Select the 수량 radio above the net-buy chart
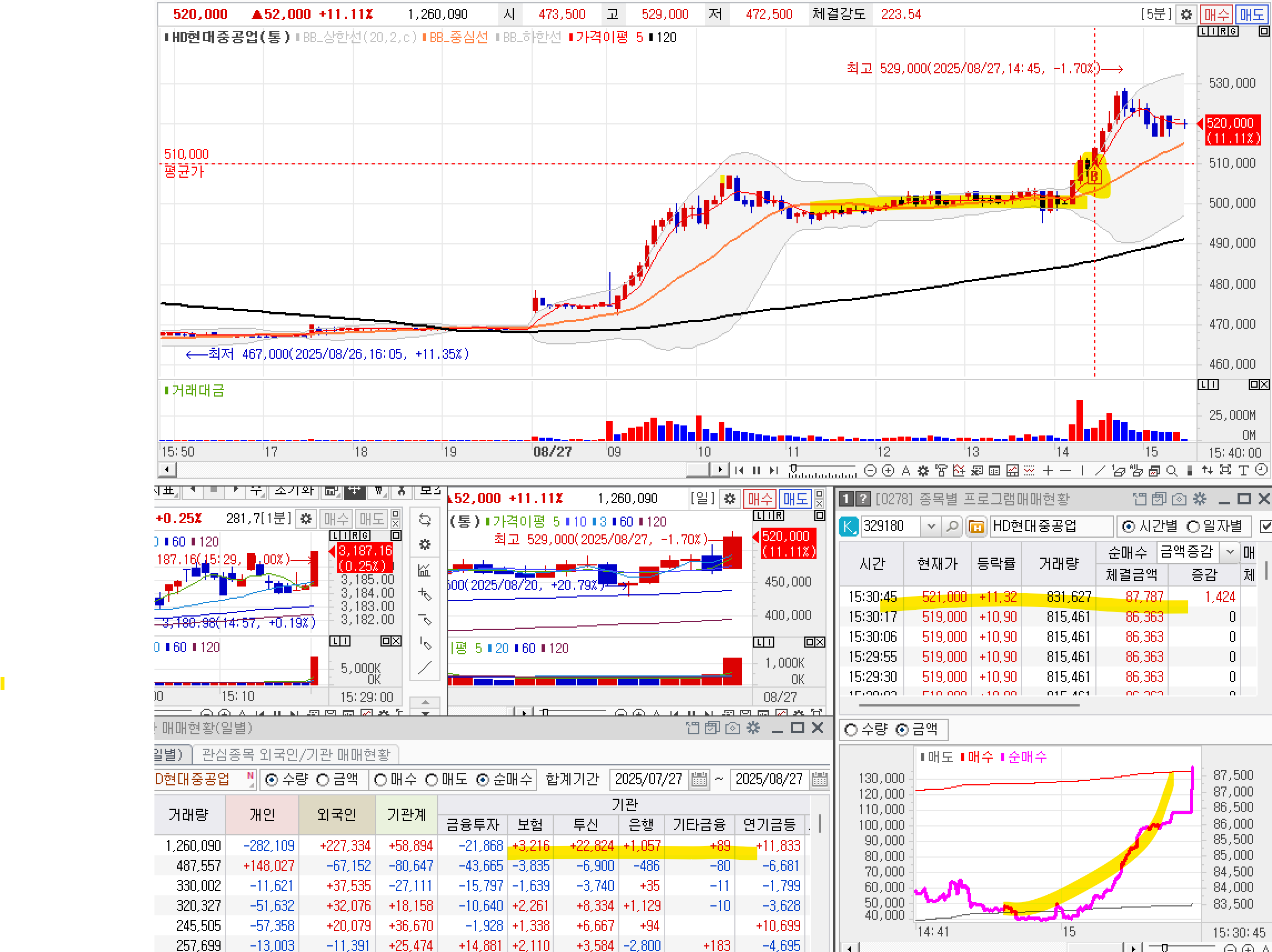The width and height of the screenshot is (1272, 952). pos(851,729)
